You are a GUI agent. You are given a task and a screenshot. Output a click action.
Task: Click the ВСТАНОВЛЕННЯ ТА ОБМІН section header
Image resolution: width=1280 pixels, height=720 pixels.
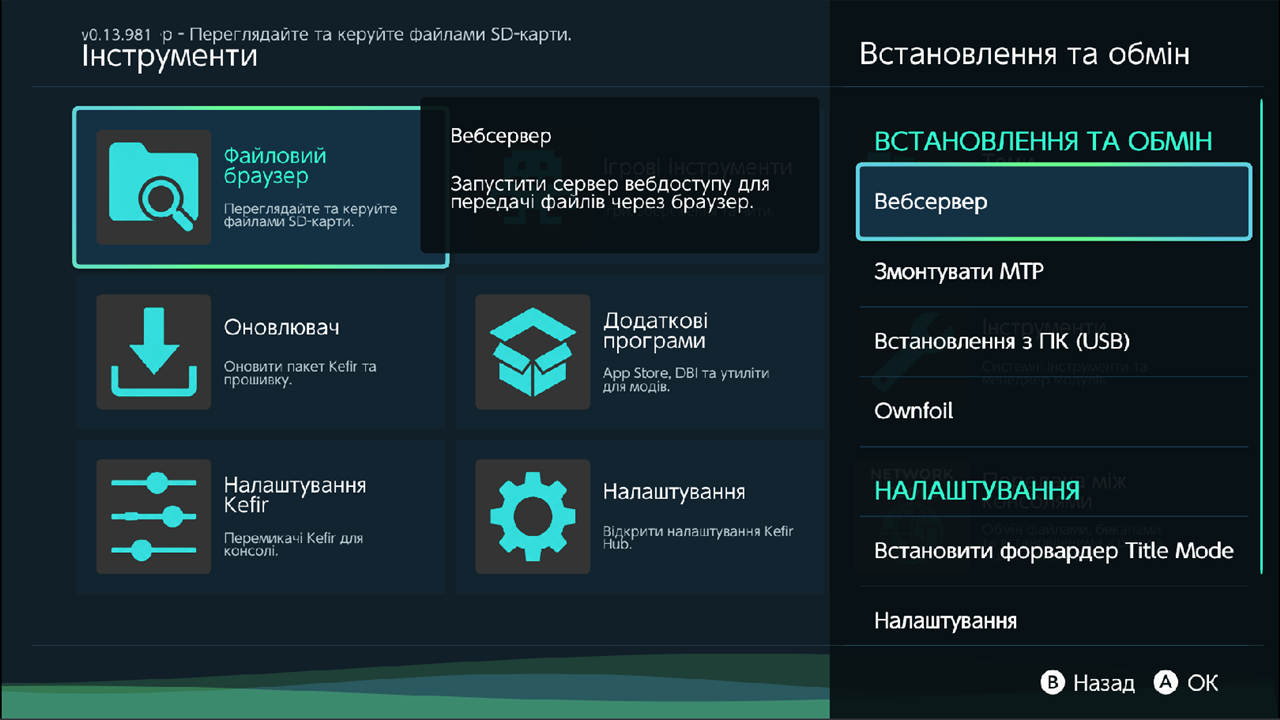tap(1043, 141)
